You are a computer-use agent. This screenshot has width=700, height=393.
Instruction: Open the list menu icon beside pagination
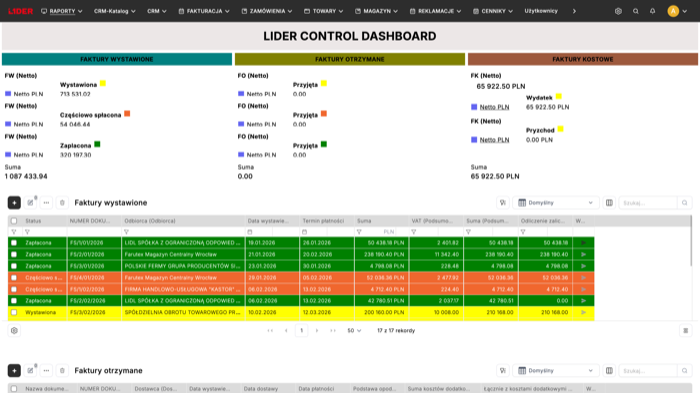686,330
